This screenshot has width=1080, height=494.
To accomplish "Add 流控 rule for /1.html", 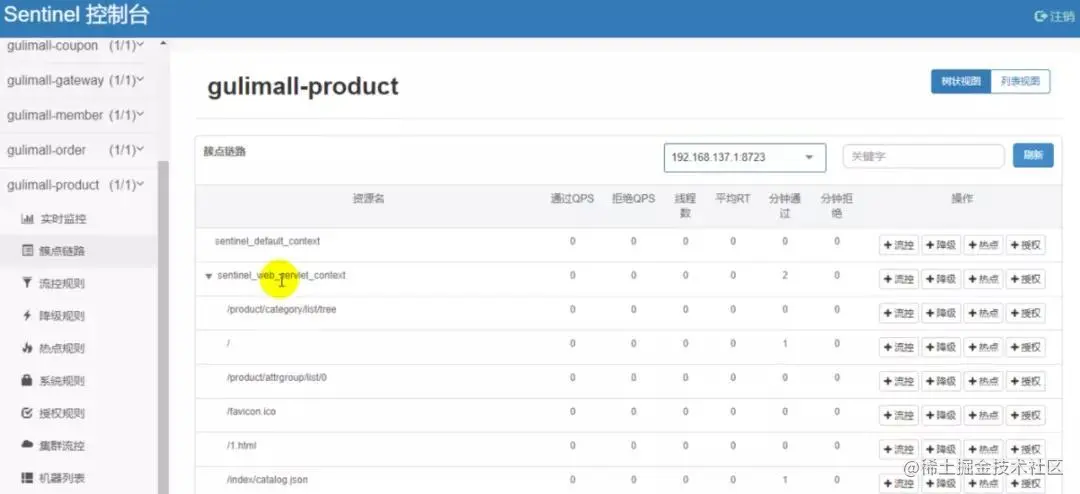I will click(x=899, y=449).
